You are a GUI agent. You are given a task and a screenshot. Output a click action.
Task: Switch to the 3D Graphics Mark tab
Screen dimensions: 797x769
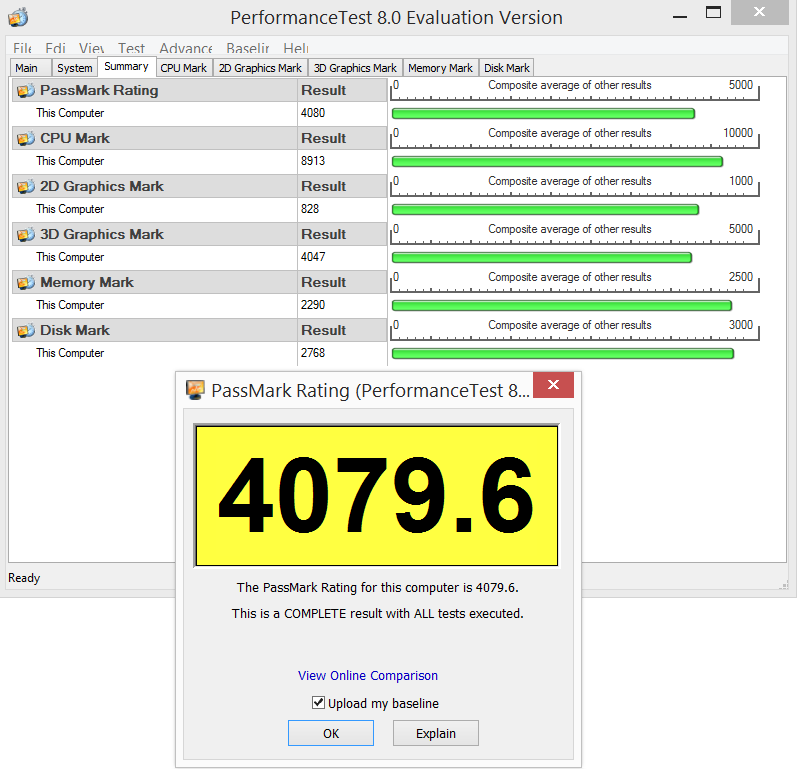point(355,68)
